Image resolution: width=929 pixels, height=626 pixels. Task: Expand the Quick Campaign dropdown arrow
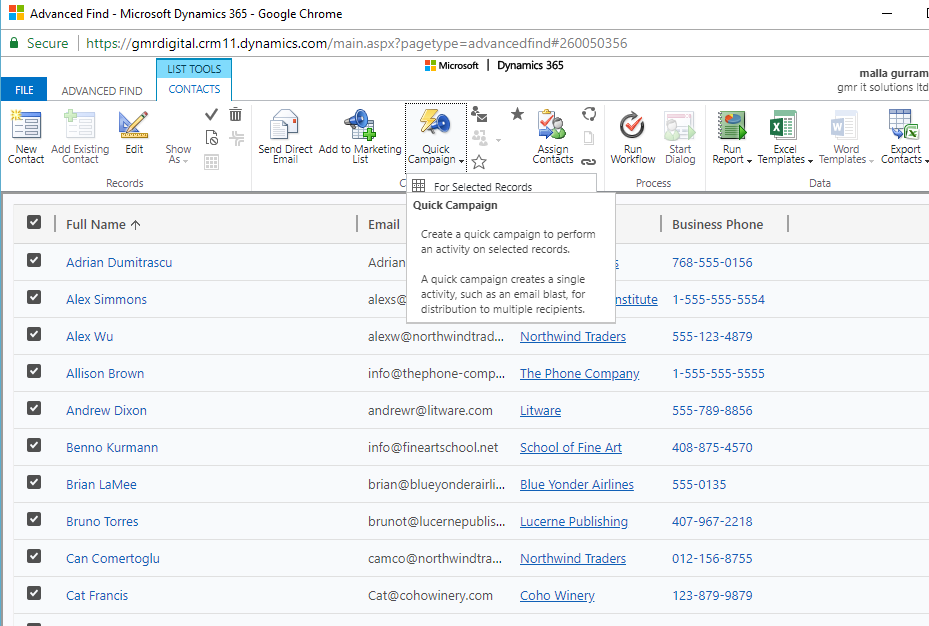tap(462, 160)
